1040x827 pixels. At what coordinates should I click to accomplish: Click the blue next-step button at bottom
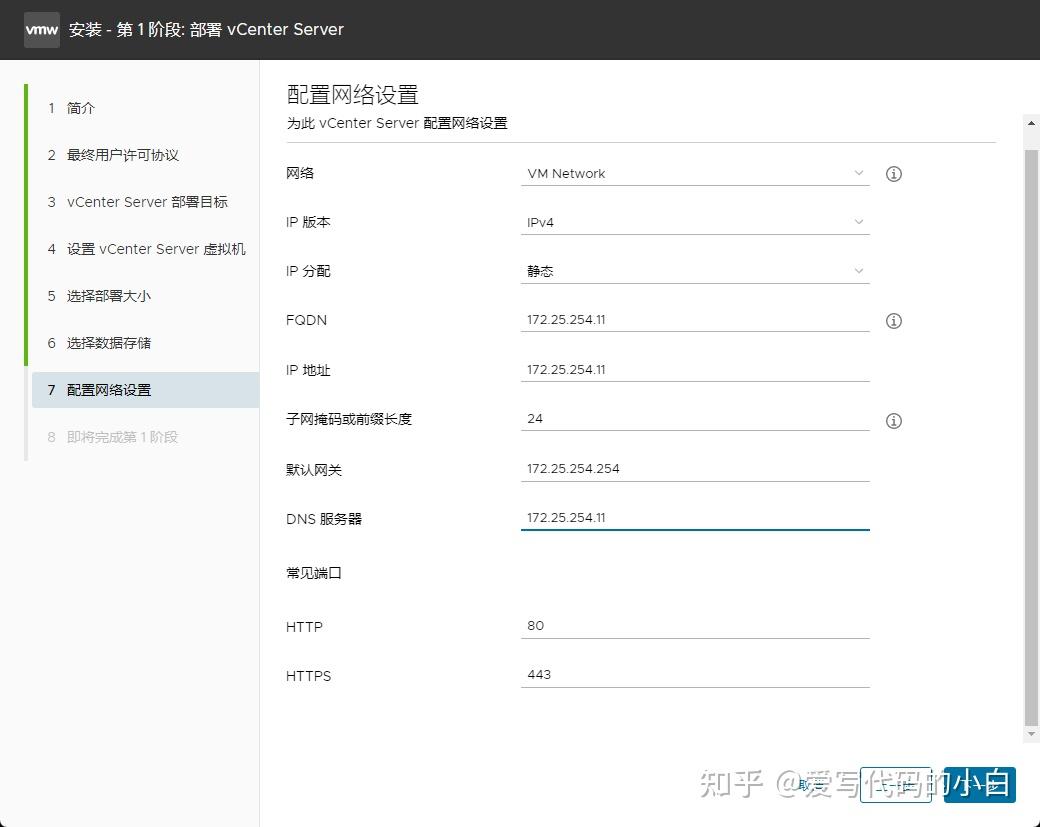pyautogui.click(x=980, y=785)
